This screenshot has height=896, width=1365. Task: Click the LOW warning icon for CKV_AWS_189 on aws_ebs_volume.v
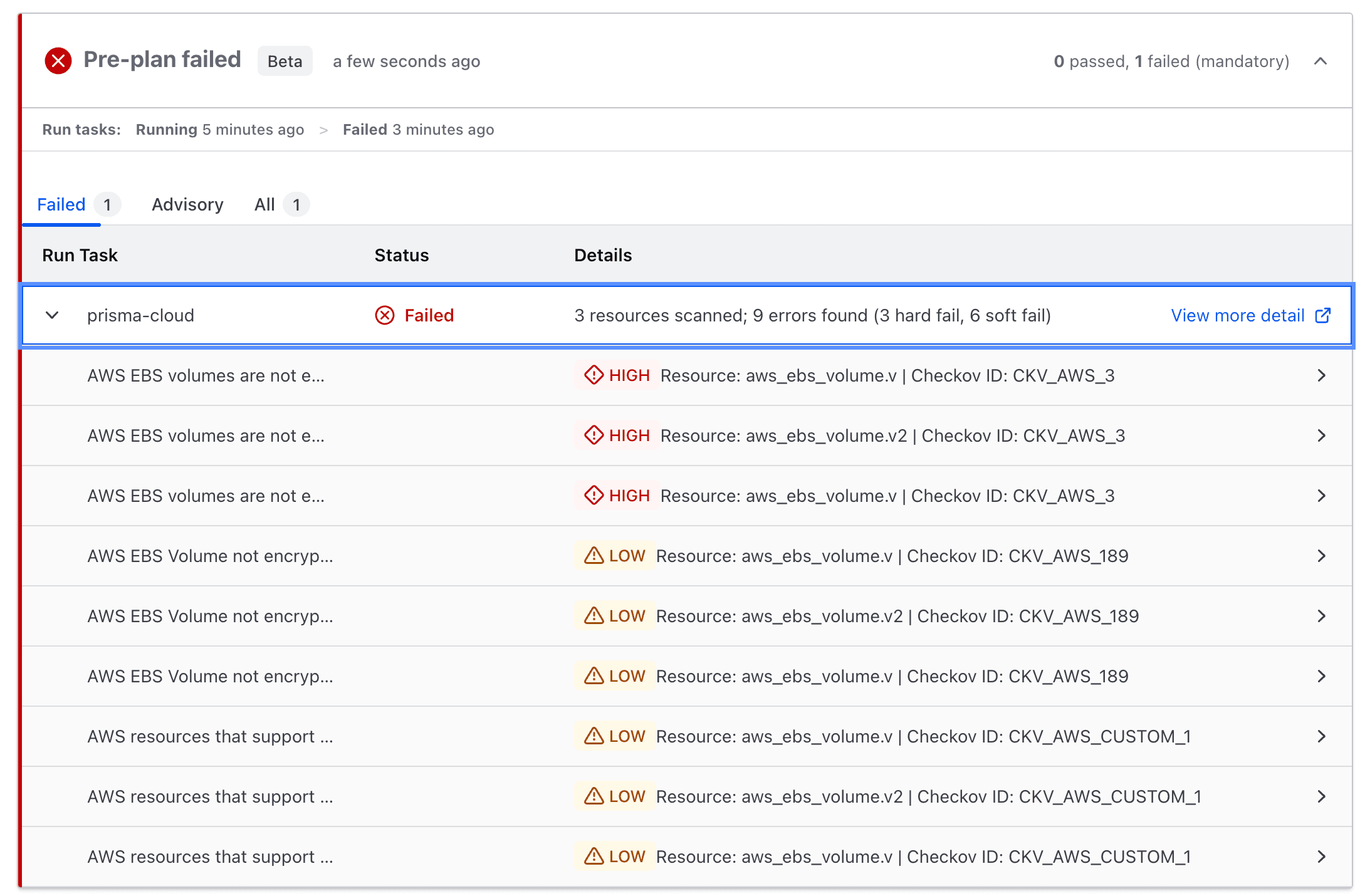coord(594,556)
